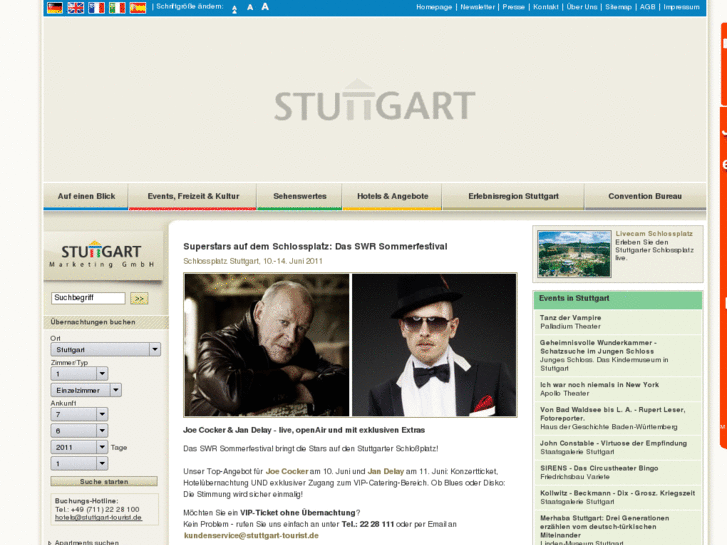Click the Suche starten button
This screenshot has width=727, height=545.
click(x=104, y=481)
